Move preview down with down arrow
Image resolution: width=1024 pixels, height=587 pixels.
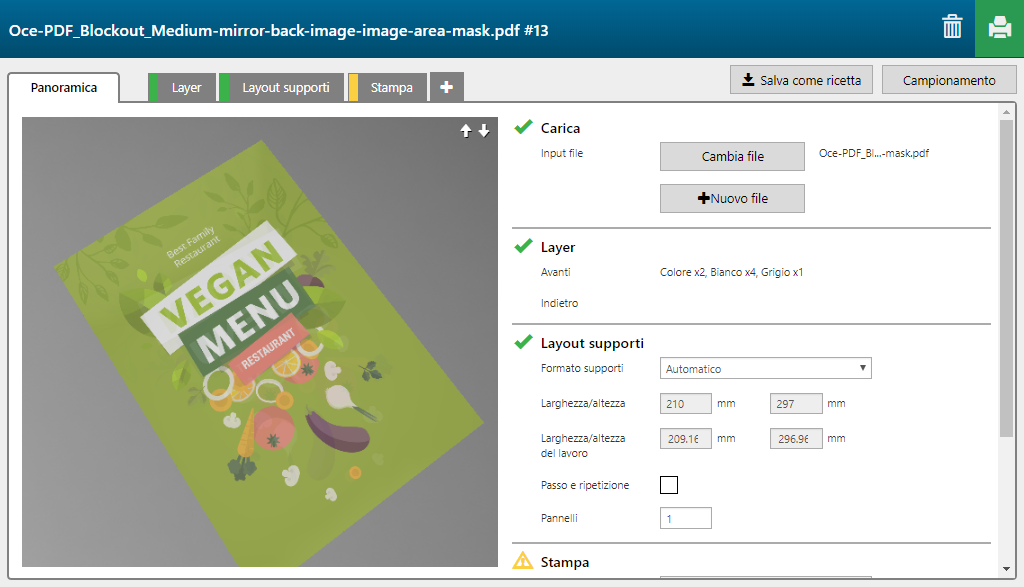[x=484, y=131]
